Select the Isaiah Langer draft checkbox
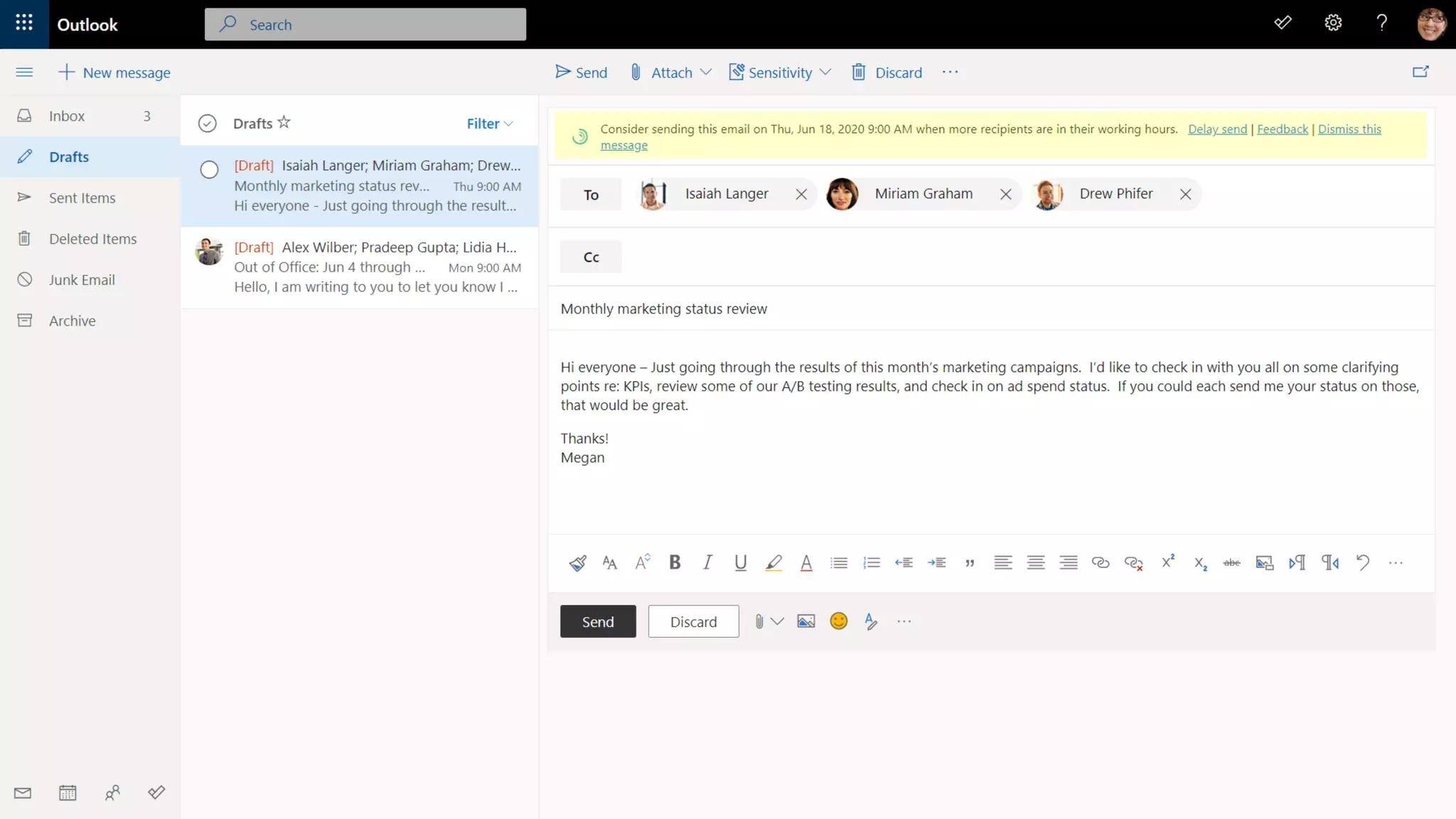Viewport: 1456px width, 819px height. (x=209, y=170)
